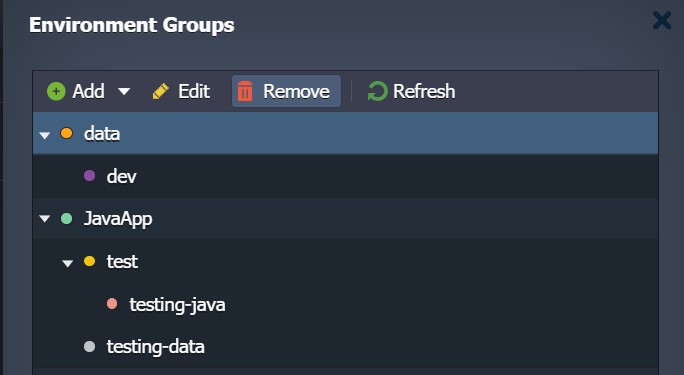Click the purple dot next to dev
Screen dimensions: 684x375
(89, 176)
